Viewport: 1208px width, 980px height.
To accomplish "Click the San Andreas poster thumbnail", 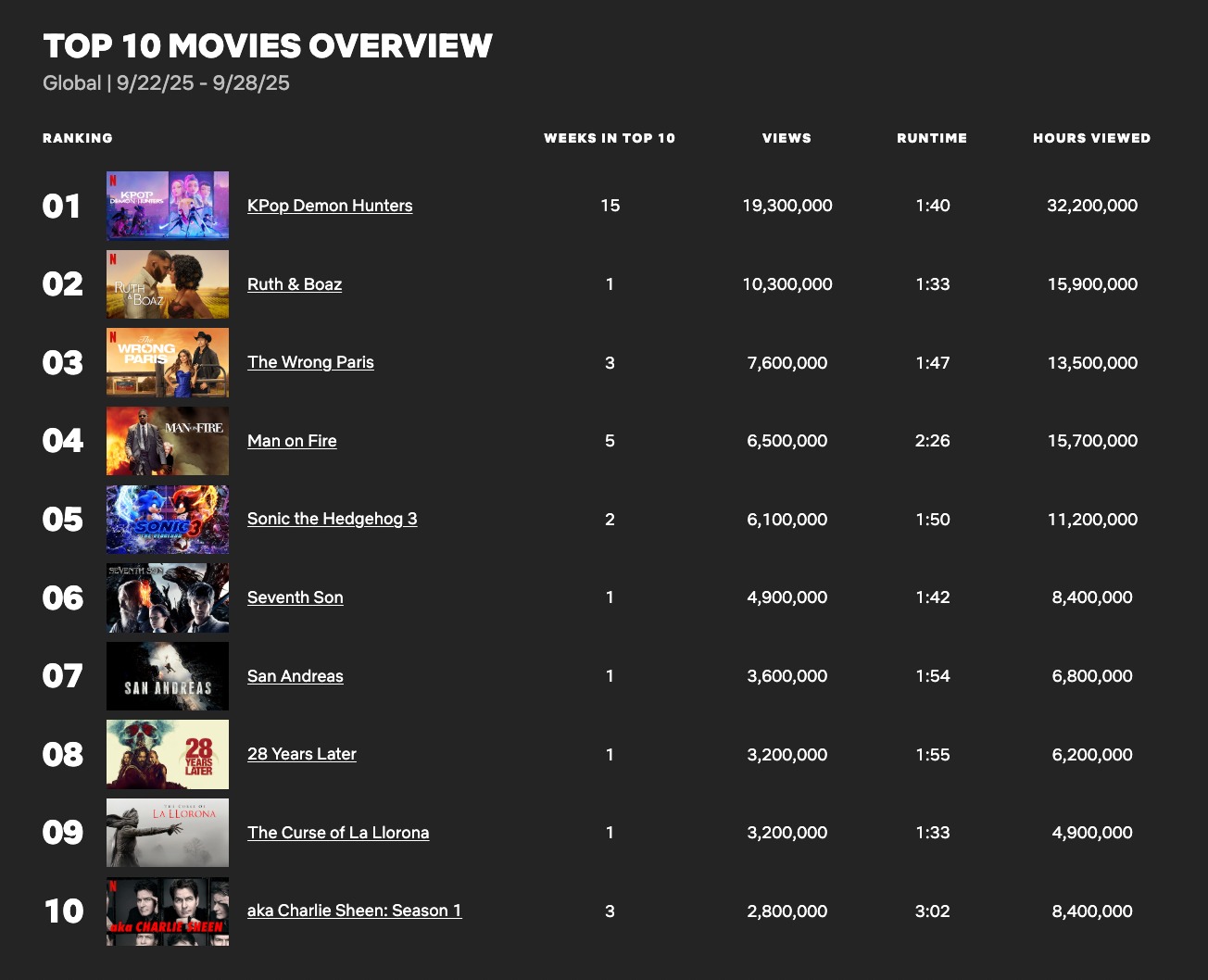I will [168, 676].
